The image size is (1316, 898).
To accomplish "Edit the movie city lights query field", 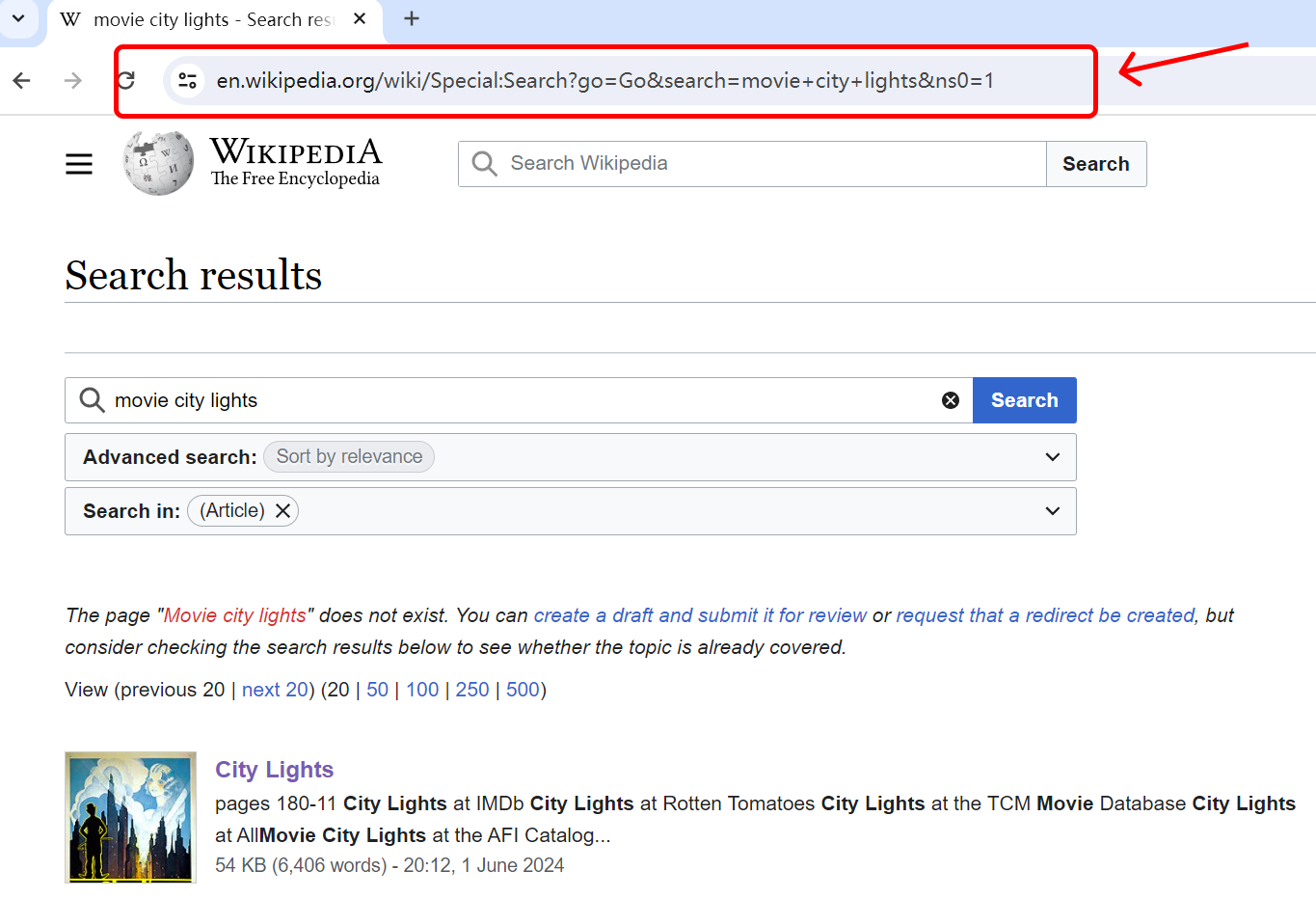I will (x=521, y=400).
